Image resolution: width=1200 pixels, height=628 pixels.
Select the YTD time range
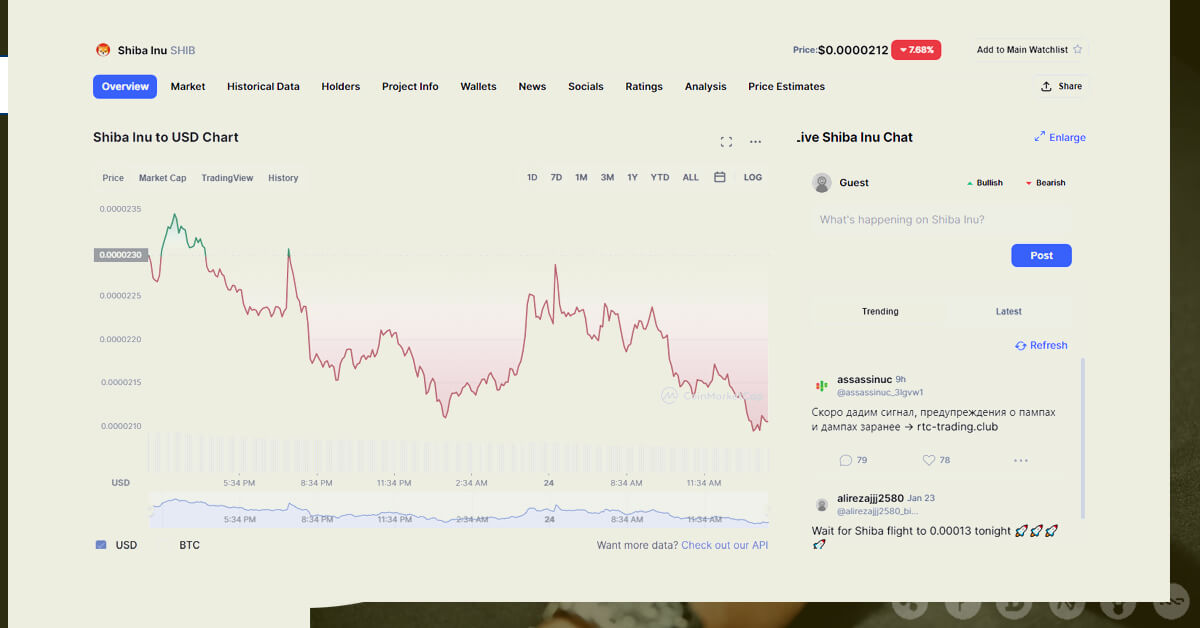[x=660, y=177]
